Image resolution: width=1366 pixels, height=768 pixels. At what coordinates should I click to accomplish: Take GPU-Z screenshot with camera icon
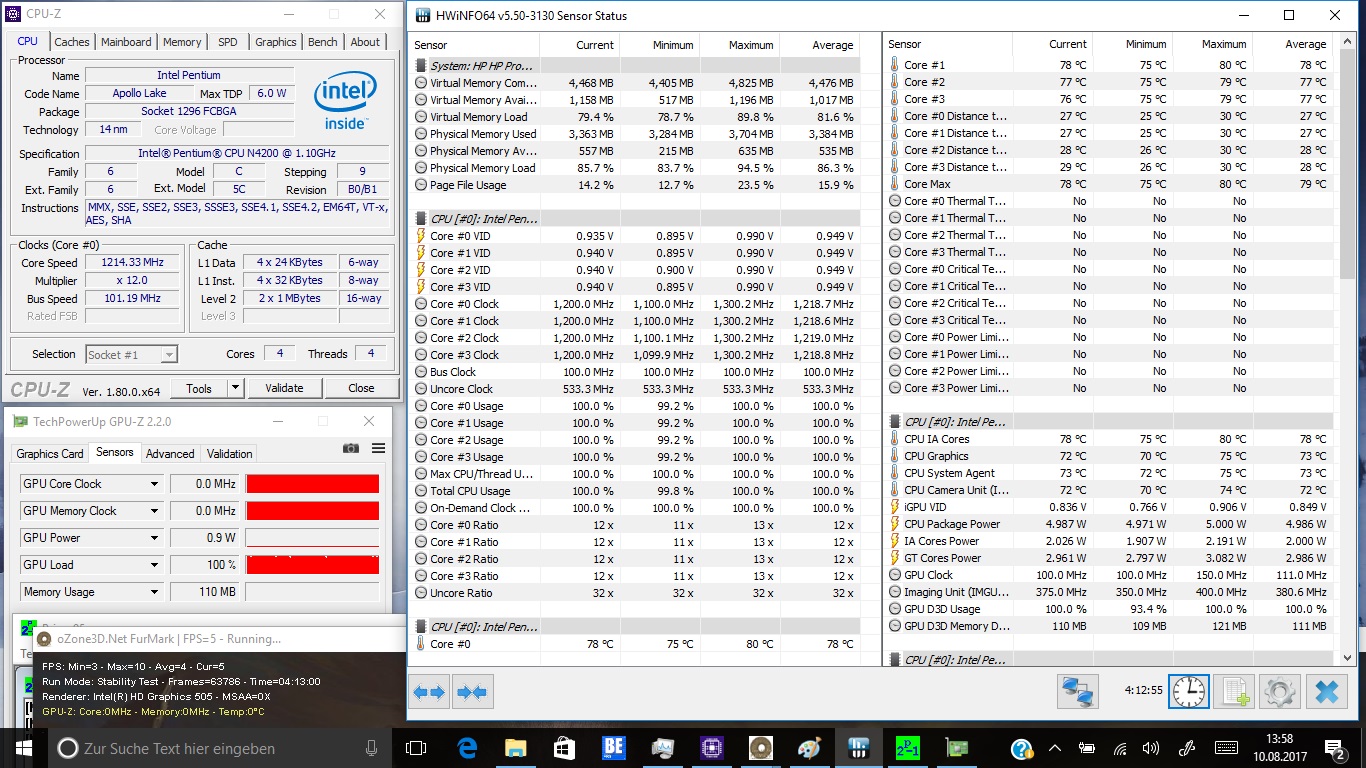[351, 449]
